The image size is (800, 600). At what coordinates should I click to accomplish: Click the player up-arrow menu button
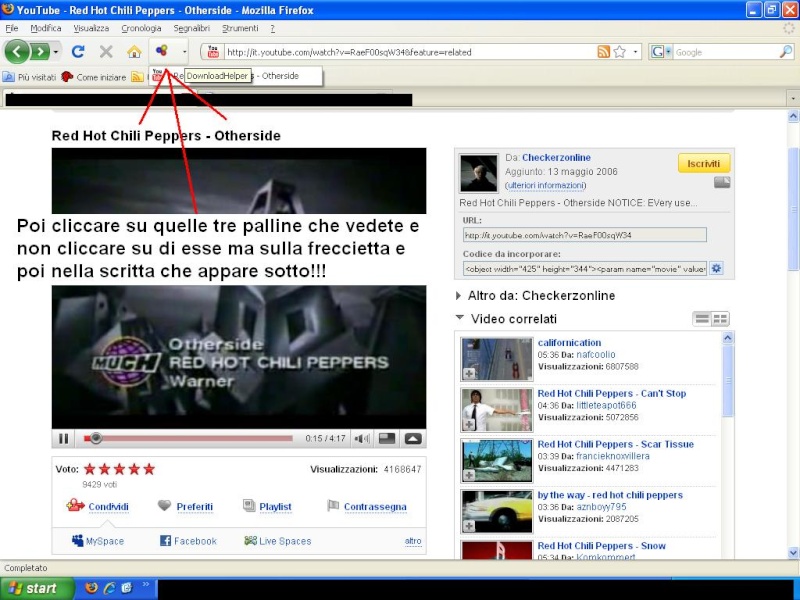click(x=413, y=438)
